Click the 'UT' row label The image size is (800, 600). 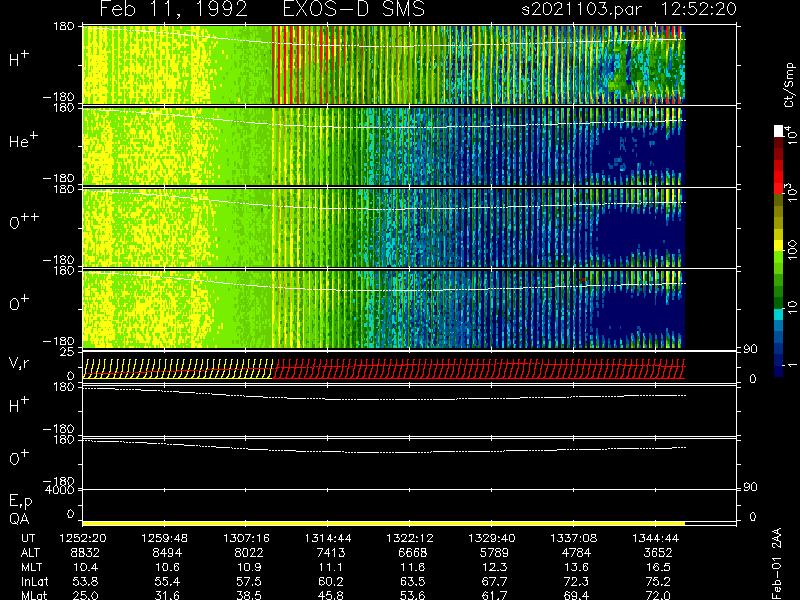pos(28,538)
